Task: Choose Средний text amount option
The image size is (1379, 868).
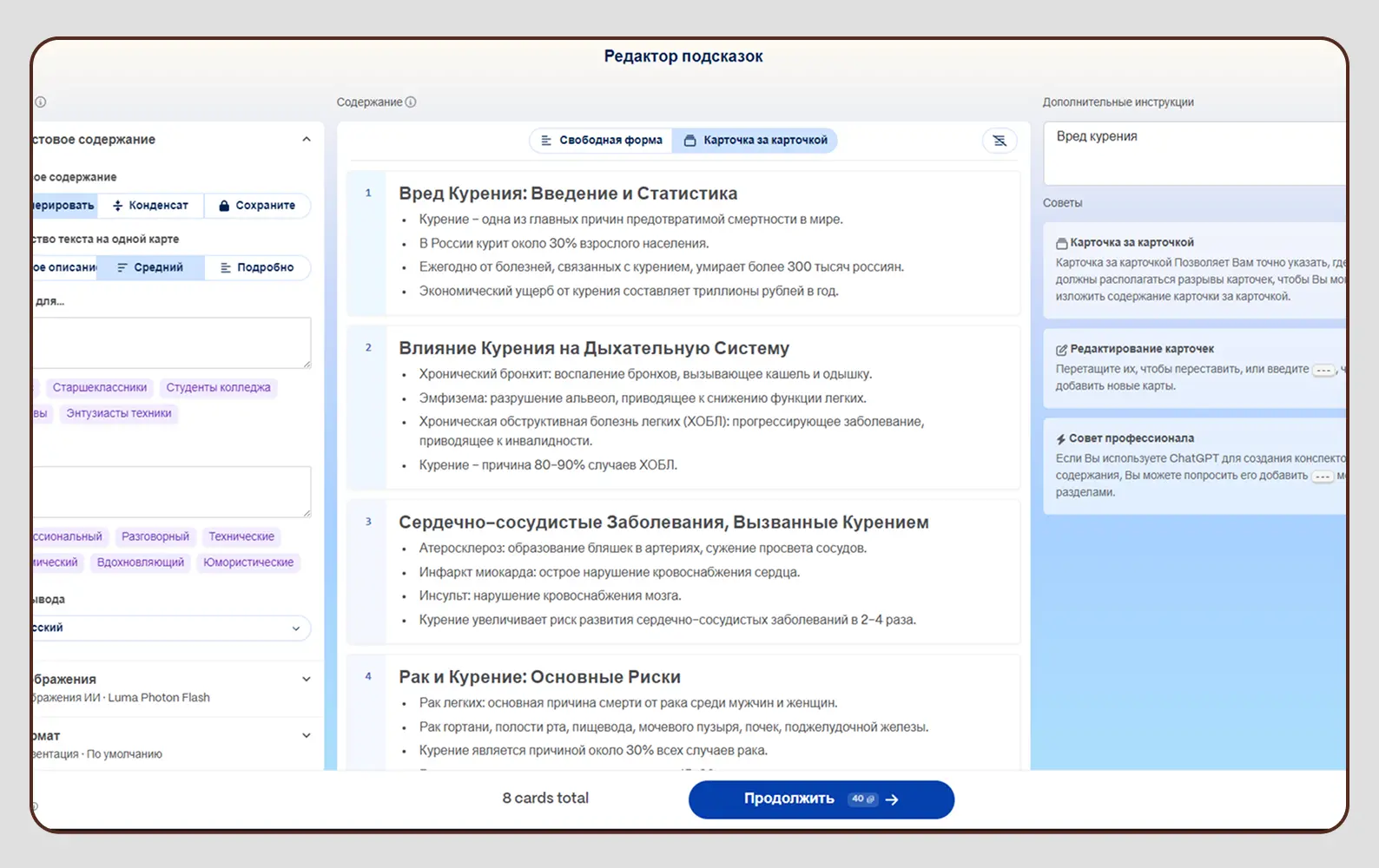Action: (x=150, y=267)
